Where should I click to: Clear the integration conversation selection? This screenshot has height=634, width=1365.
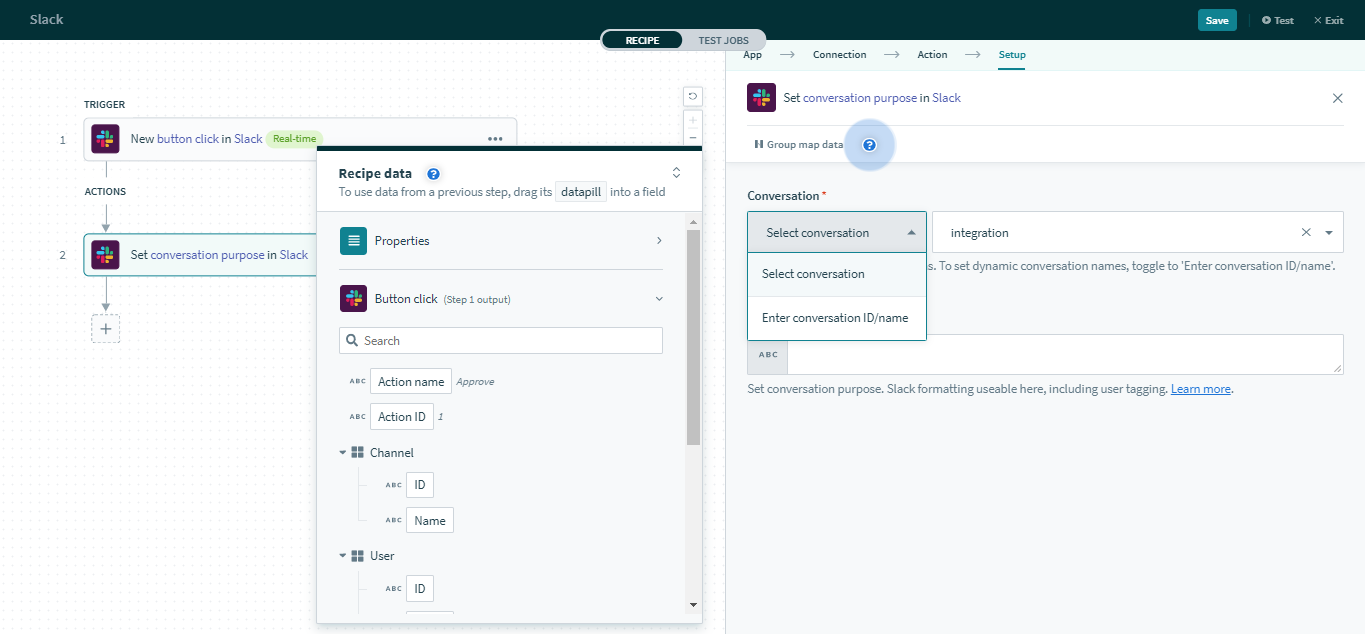pyautogui.click(x=1305, y=233)
